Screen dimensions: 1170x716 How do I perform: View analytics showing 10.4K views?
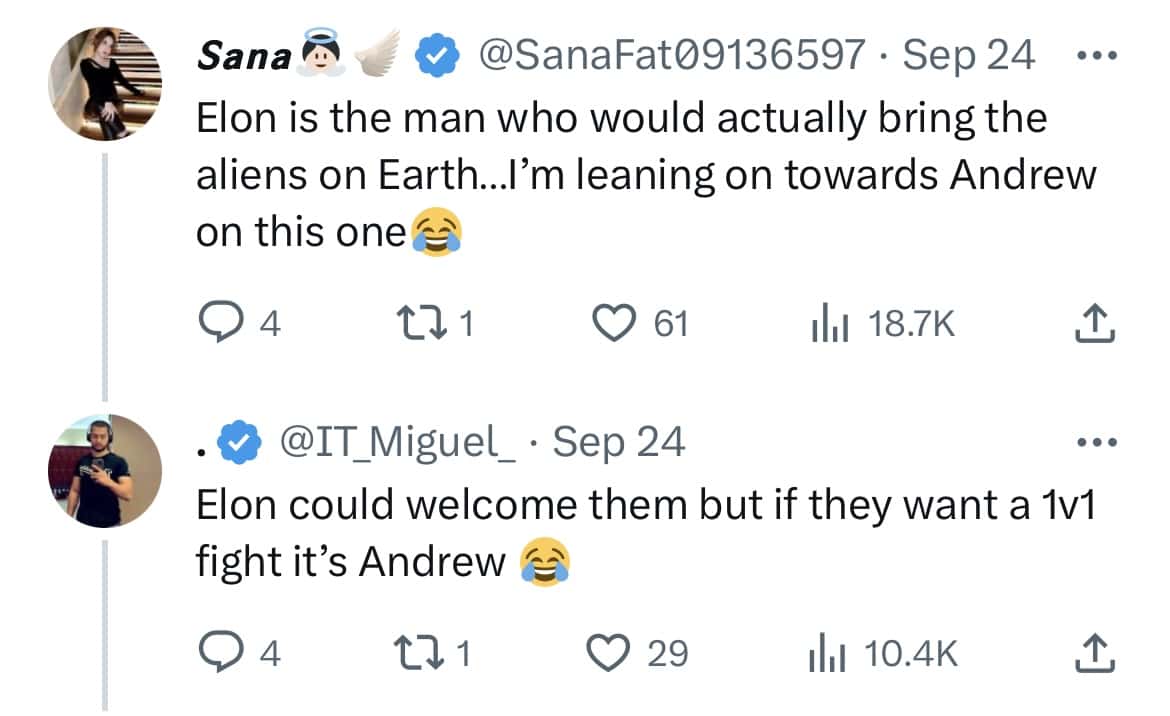tap(827, 654)
